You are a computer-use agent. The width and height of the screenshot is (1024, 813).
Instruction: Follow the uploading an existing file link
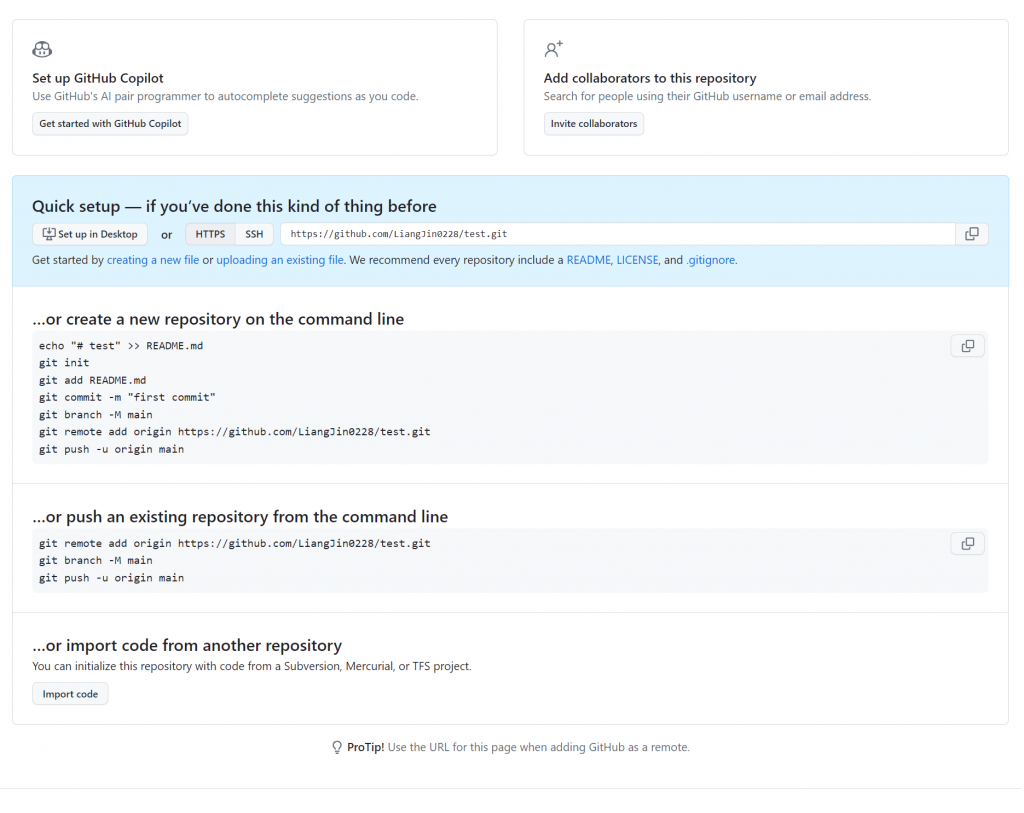[x=280, y=260]
